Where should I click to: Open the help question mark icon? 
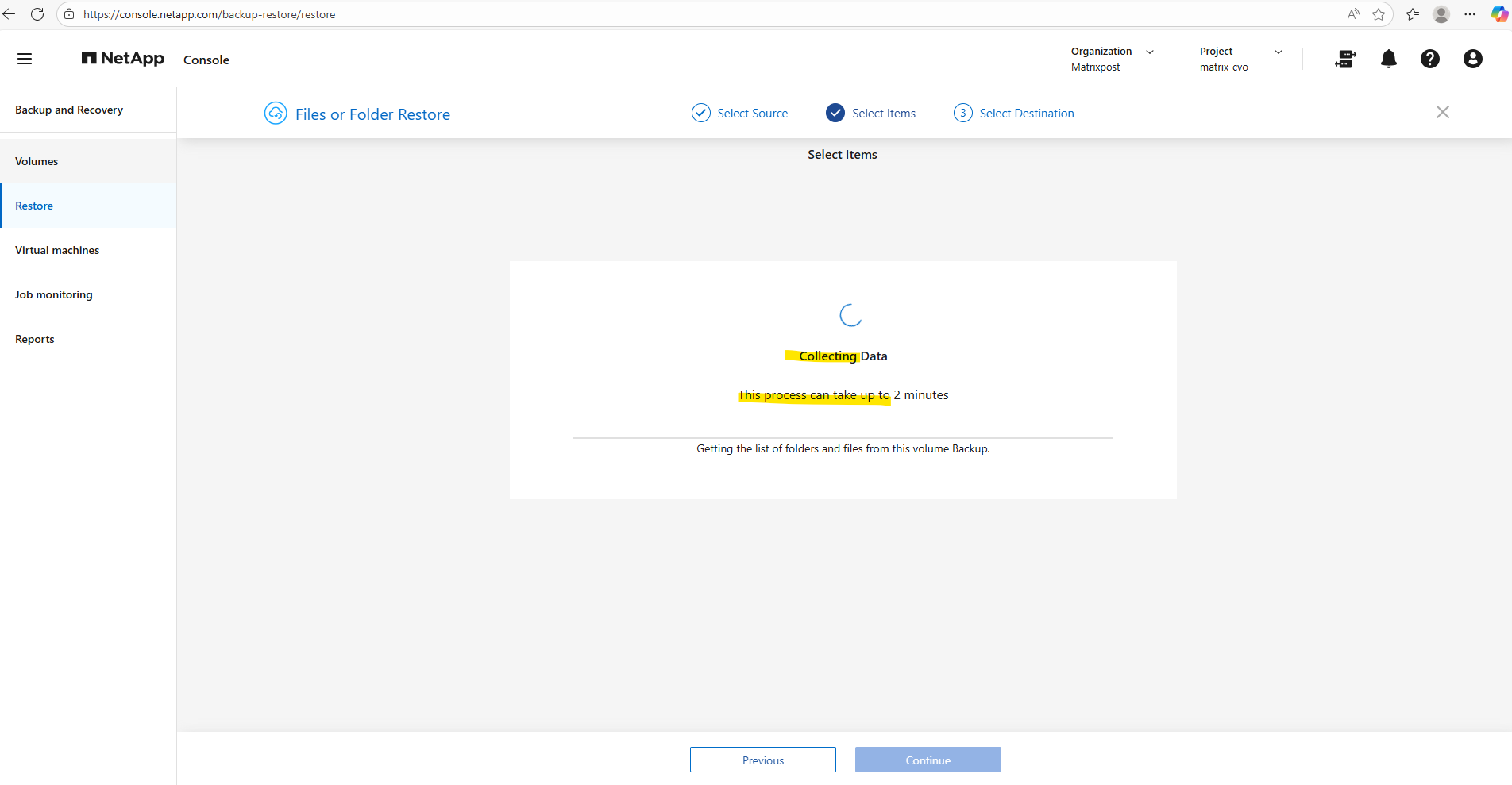click(x=1430, y=59)
